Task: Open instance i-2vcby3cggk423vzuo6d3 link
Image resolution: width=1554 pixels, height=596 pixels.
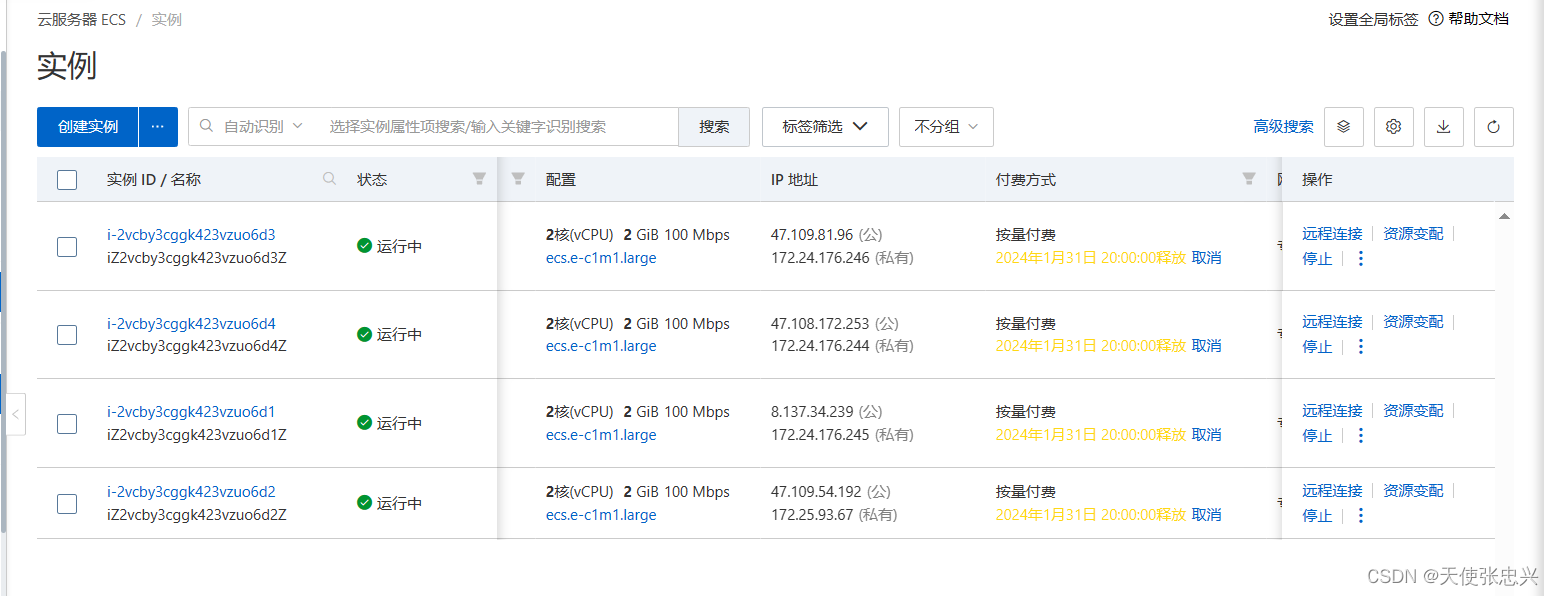Action: (x=191, y=235)
